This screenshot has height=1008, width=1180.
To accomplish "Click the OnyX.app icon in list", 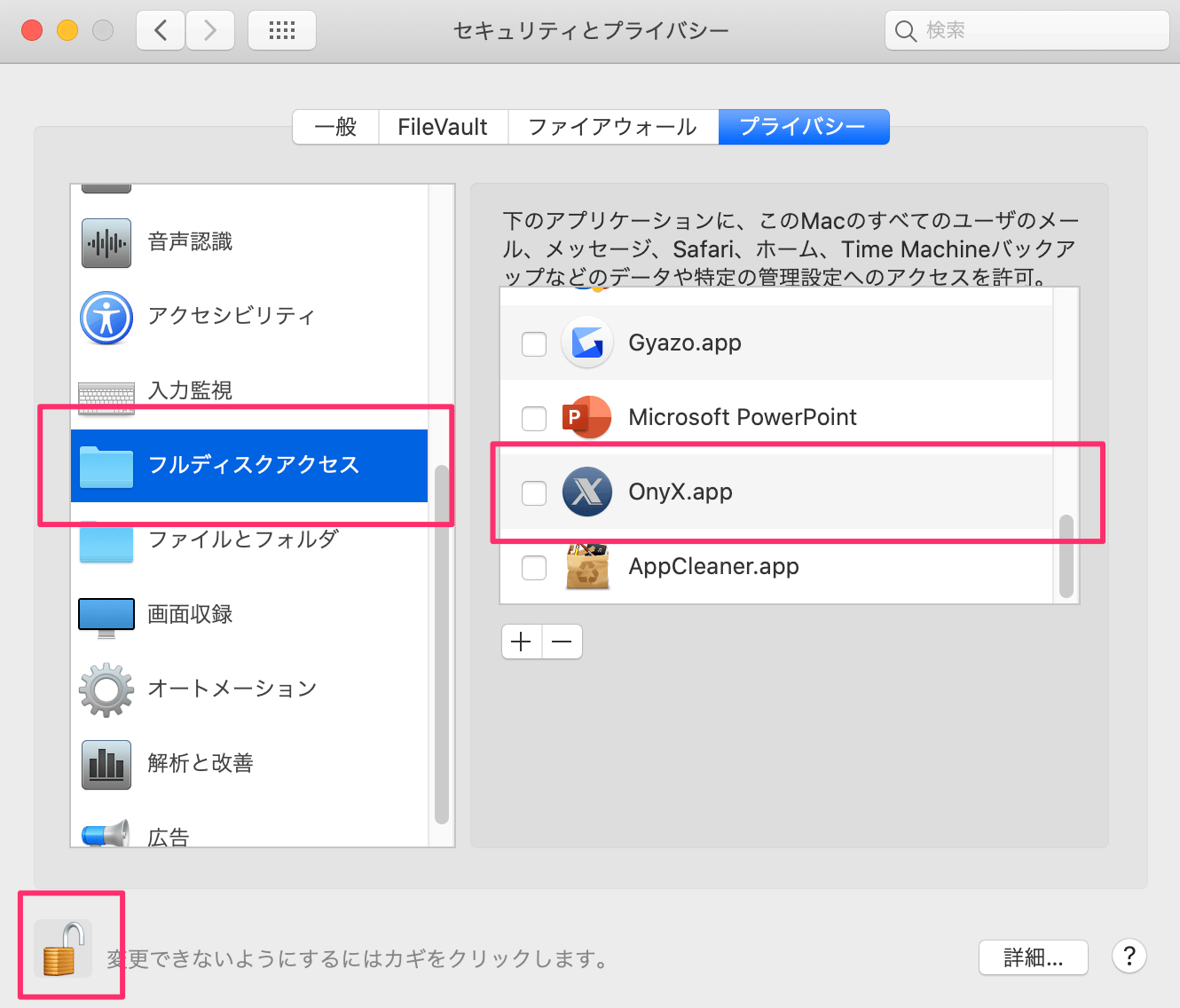I will pyautogui.click(x=587, y=492).
